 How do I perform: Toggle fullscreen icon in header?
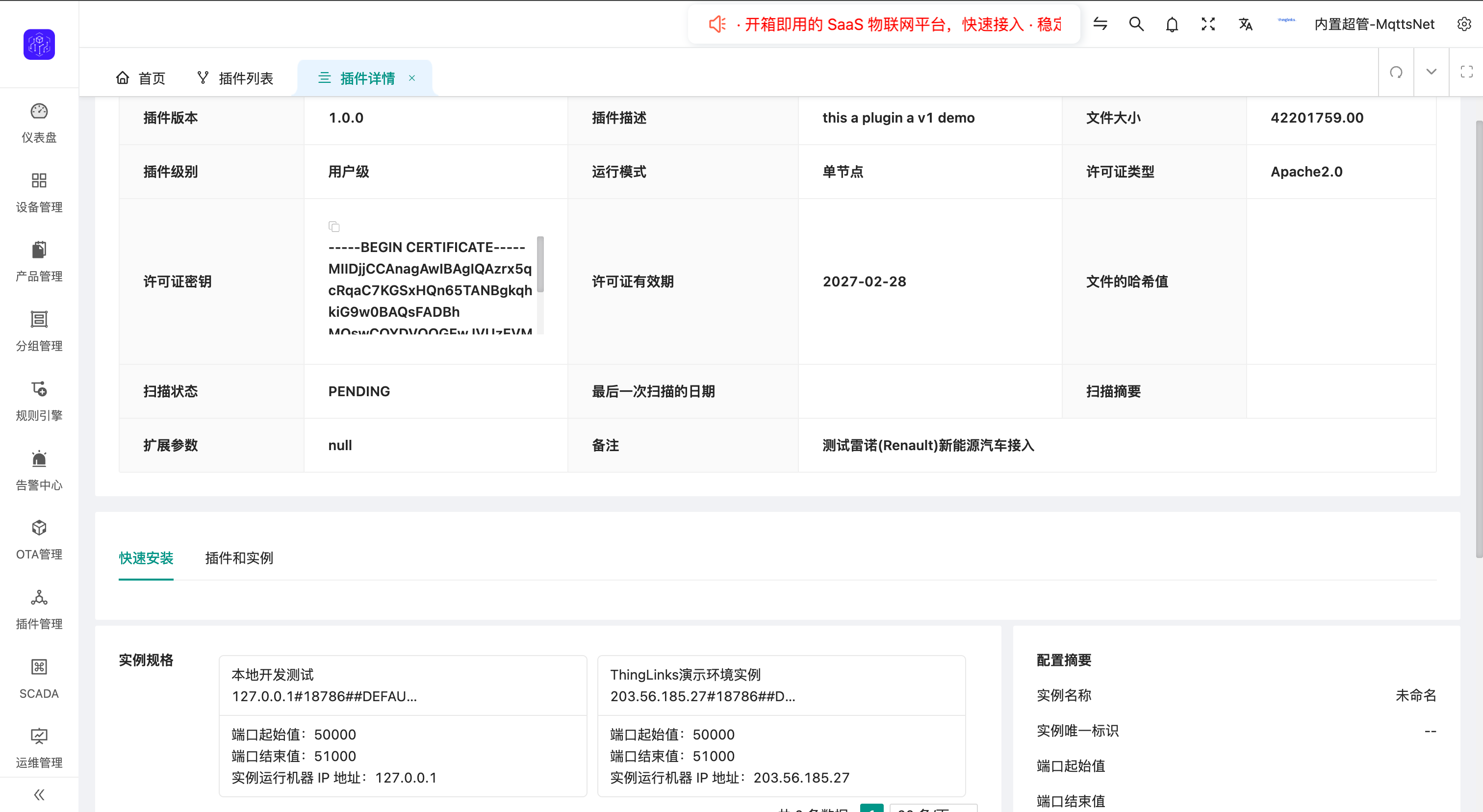(1208, 24)
